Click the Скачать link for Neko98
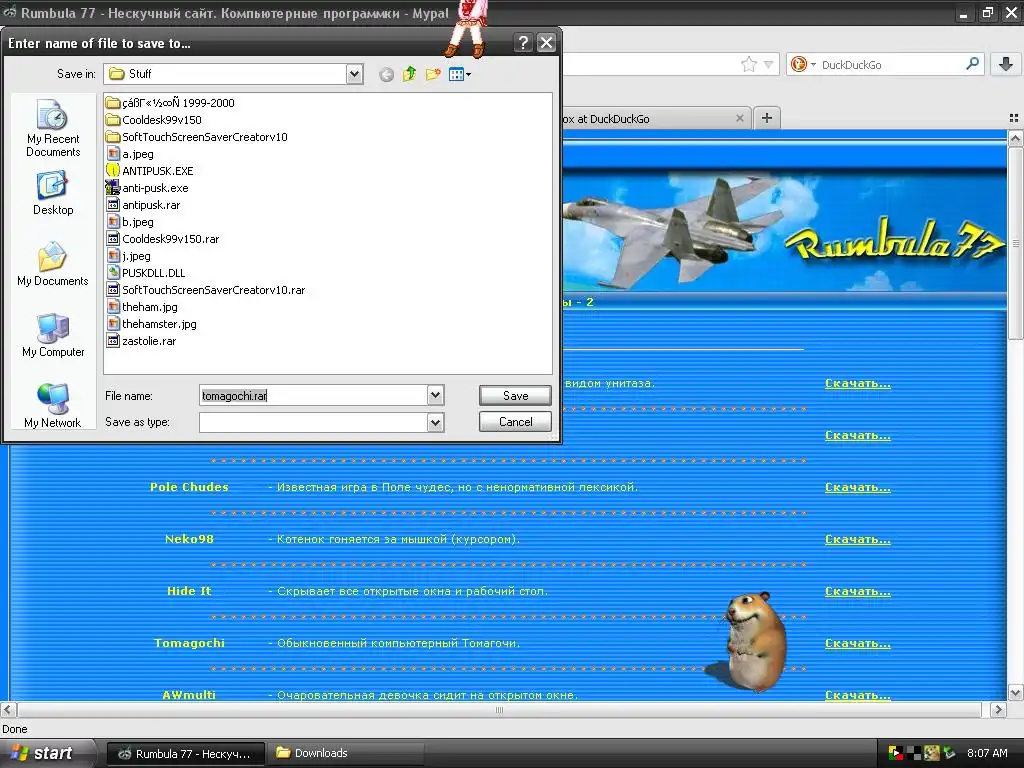 point(857,539)
